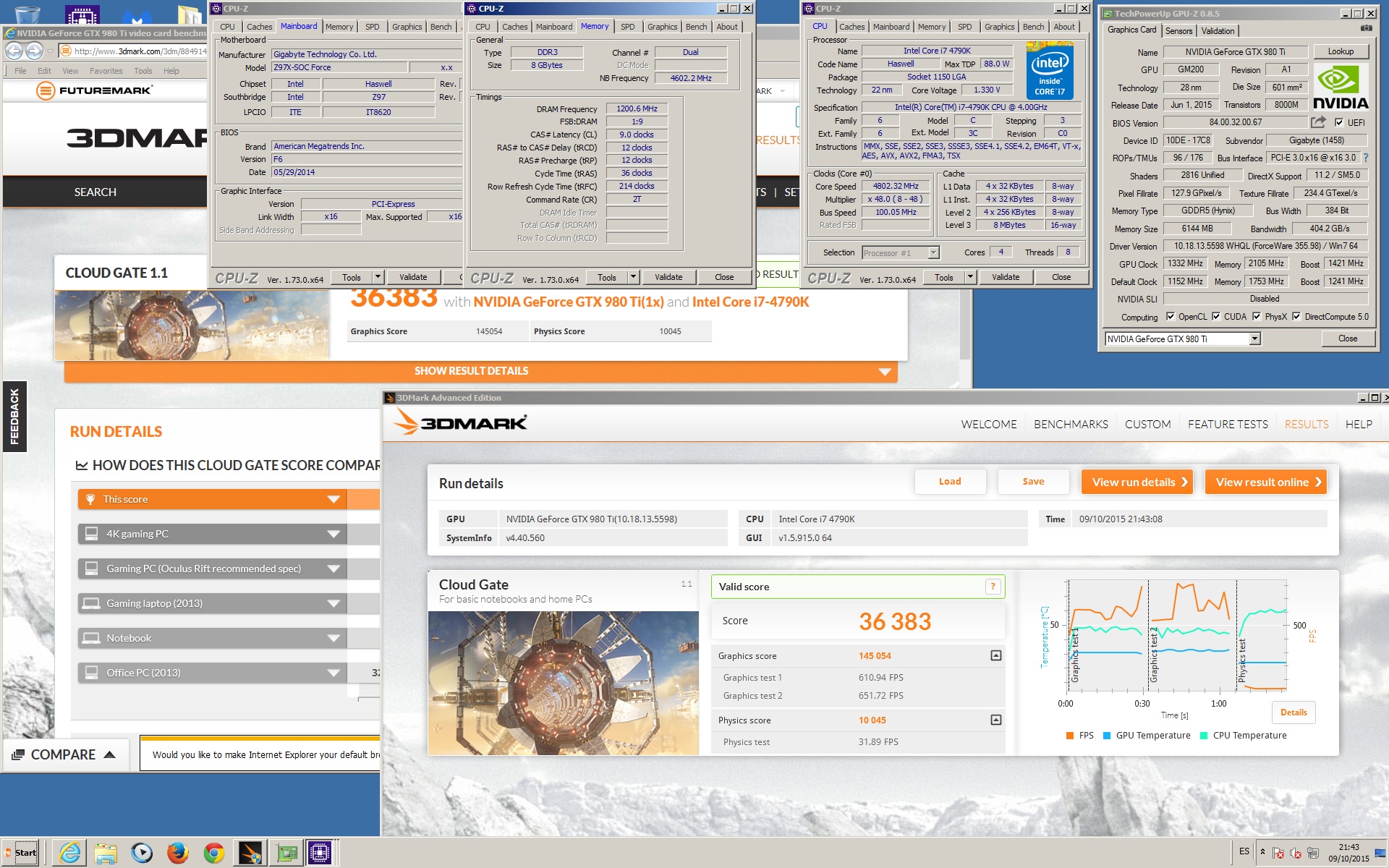The width and height of the screenshot is (1389, 868).
Task: Click the FEEDBACK side tab on webpage
Action: 14,416
